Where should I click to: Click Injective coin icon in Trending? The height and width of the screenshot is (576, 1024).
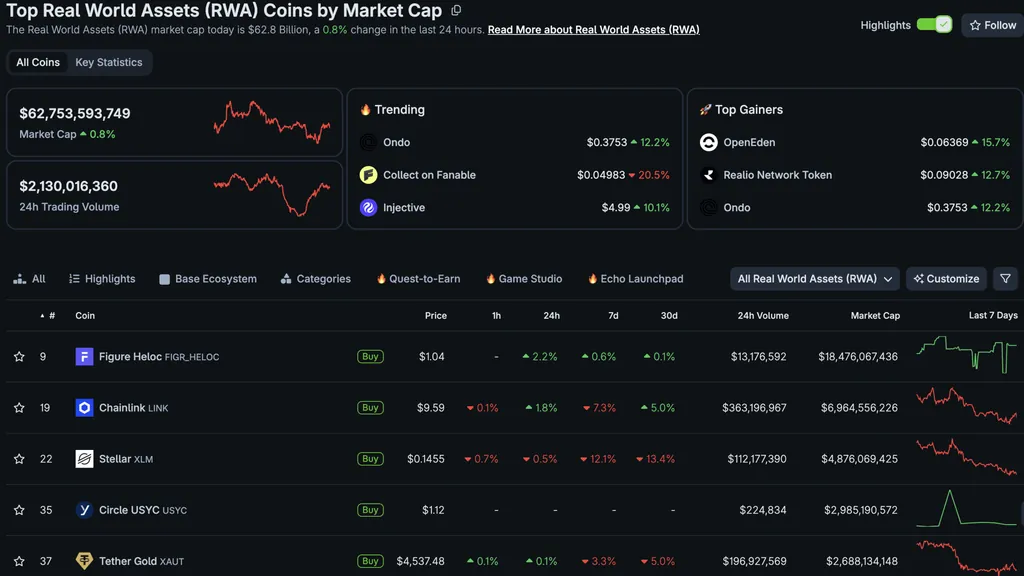click(368, 208)
